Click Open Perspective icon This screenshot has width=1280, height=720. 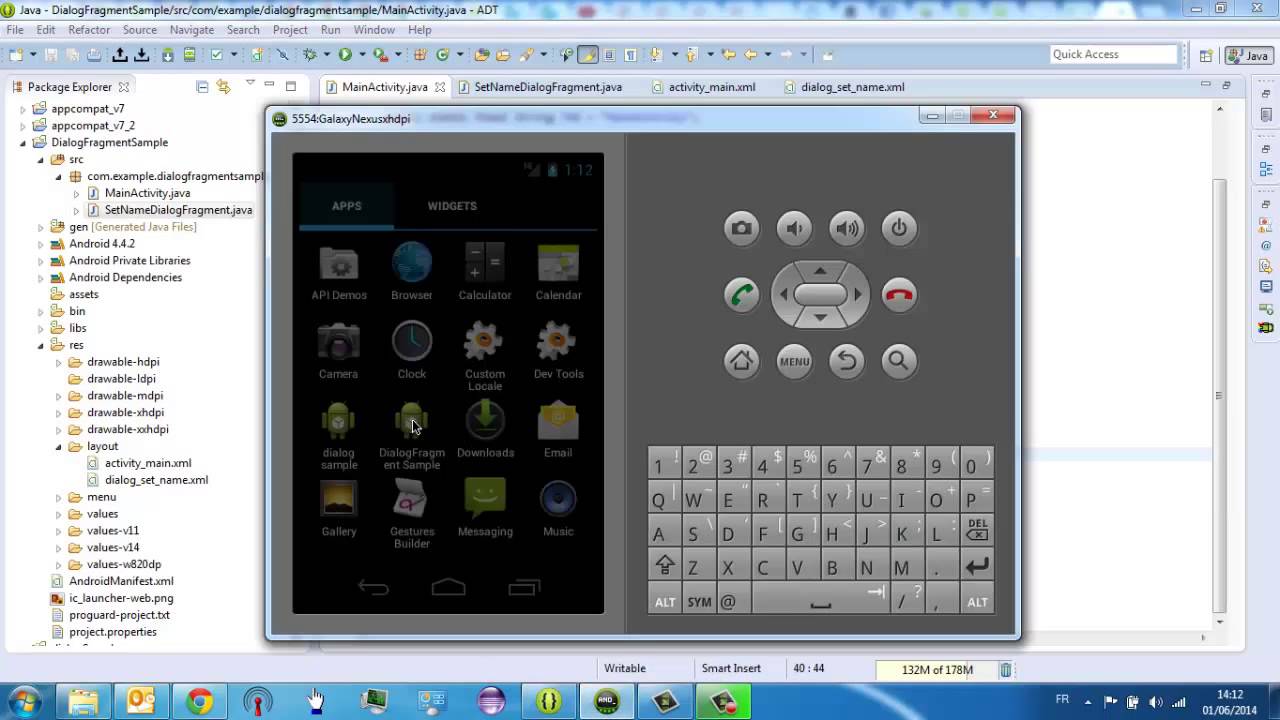click(x=1206, y=56)
